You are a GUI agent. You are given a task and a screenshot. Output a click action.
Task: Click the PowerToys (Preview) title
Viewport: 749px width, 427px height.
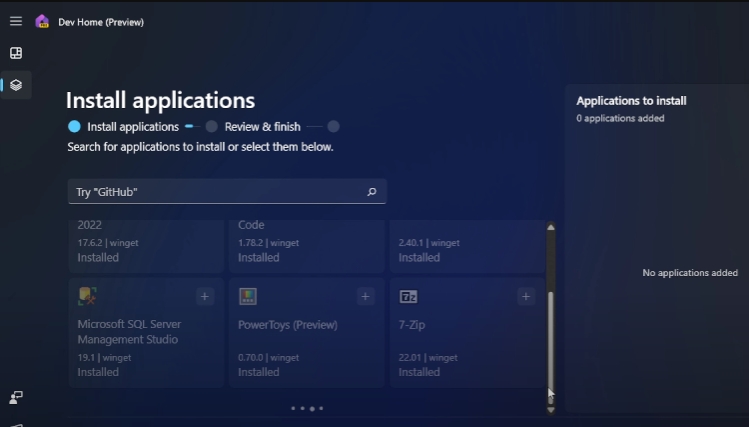pos(288,325)
